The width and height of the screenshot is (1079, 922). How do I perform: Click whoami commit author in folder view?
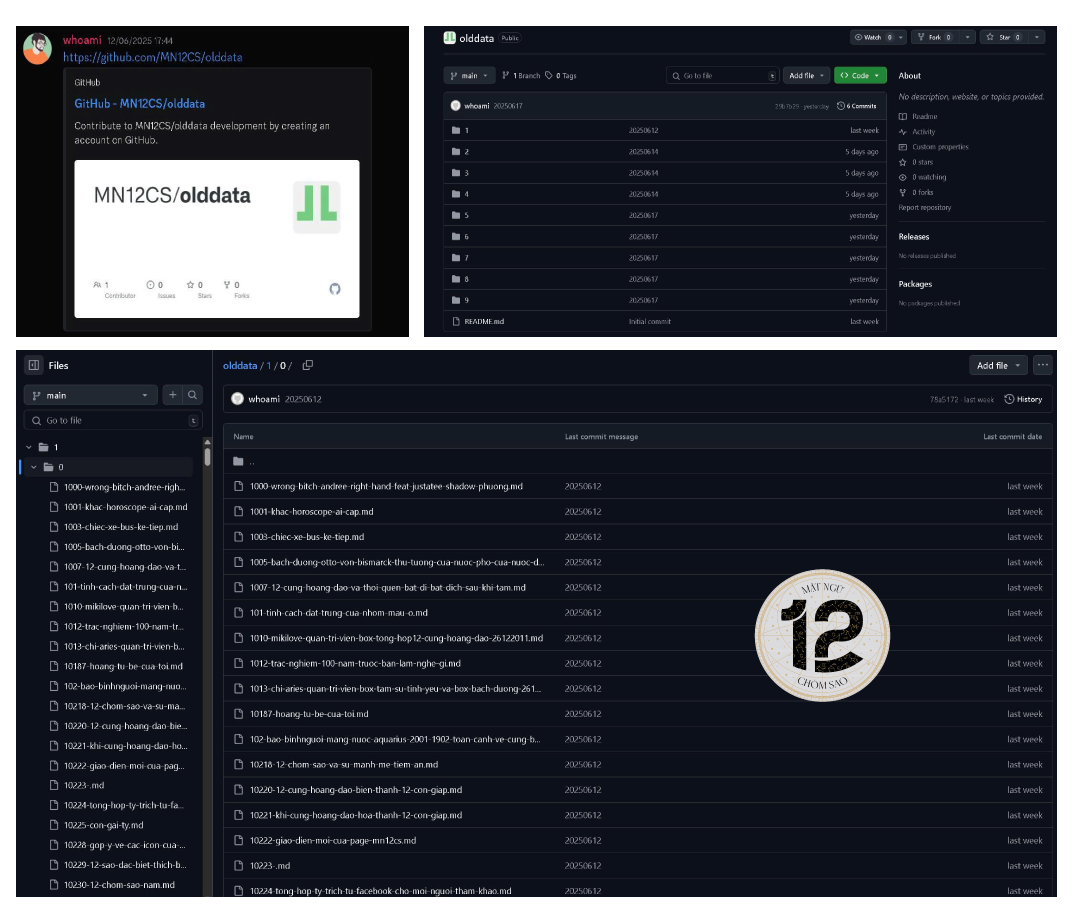264,399
